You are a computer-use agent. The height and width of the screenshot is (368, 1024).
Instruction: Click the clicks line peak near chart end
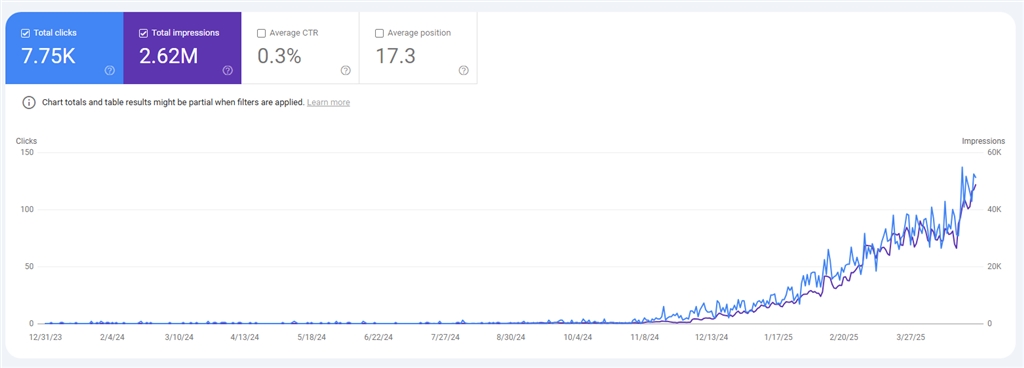point(962,168)
